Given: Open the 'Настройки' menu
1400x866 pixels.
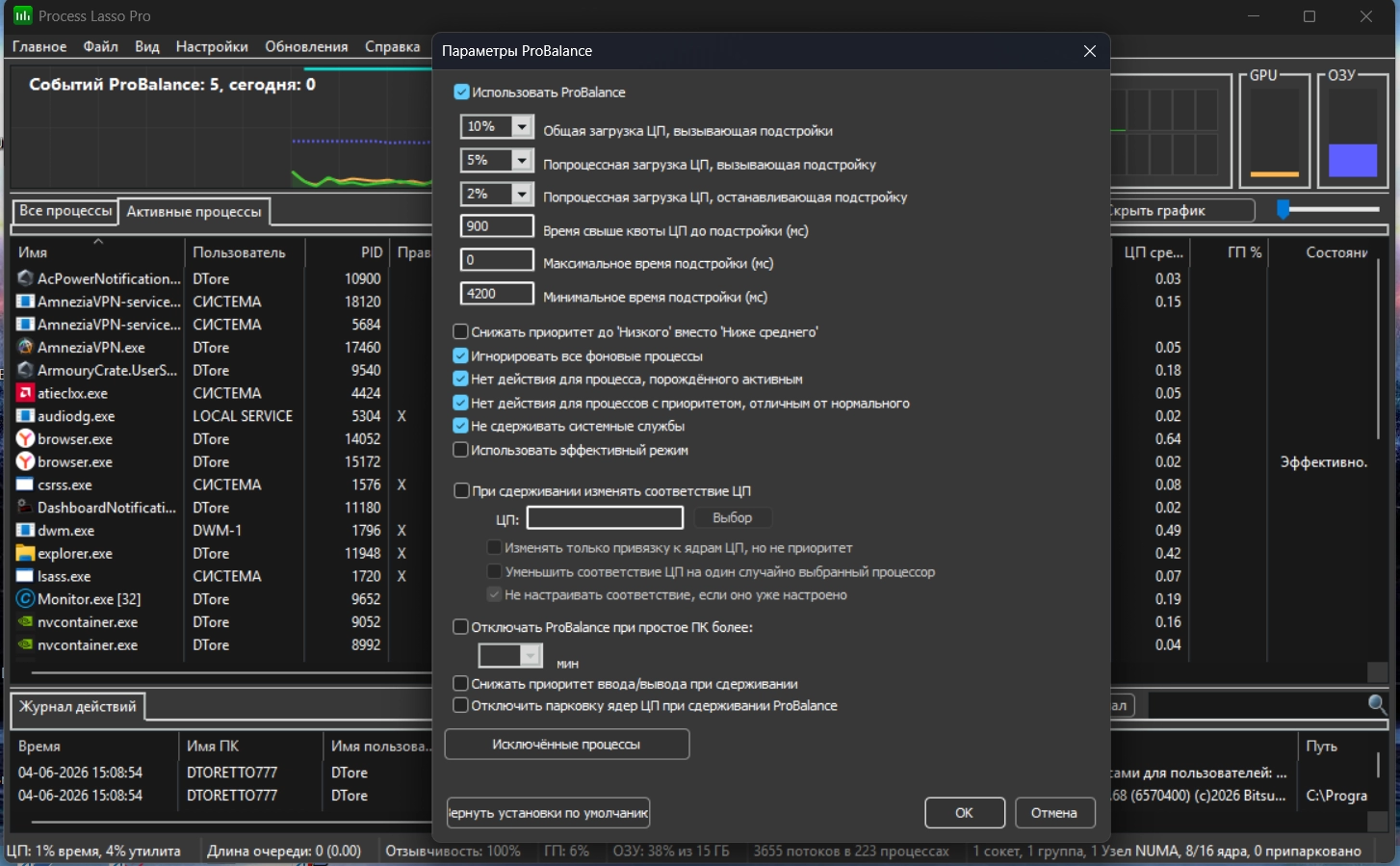Looking at the screenshot, I should tap(212, 46).
